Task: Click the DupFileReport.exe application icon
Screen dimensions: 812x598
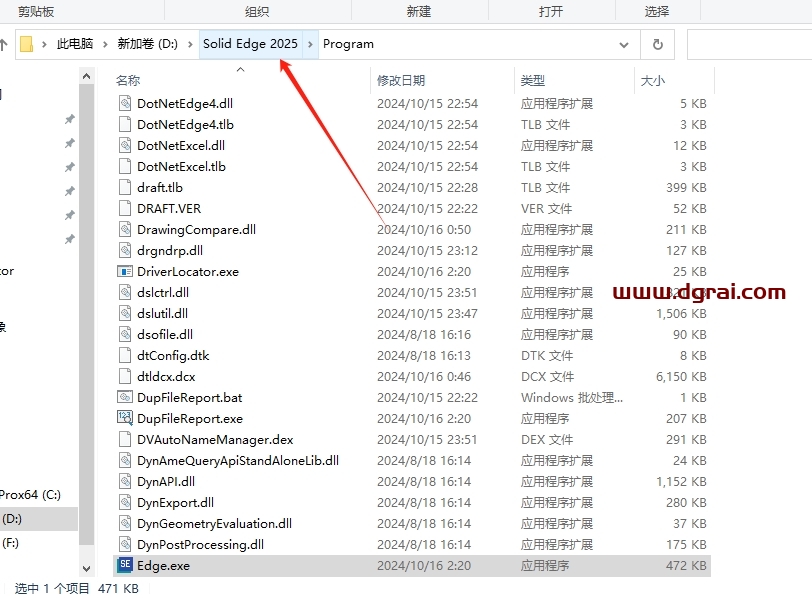Action: tap(125, 418)
